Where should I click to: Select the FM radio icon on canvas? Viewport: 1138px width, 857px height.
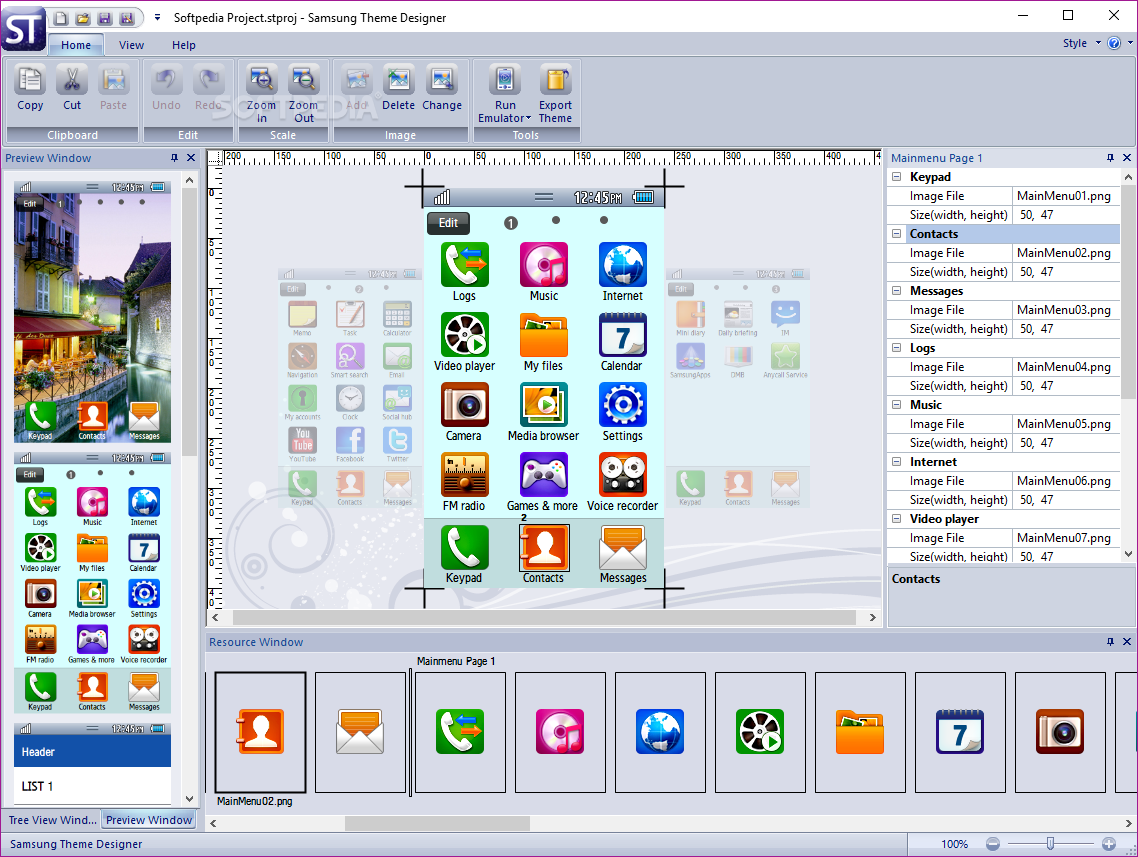[x=464, y=475]
